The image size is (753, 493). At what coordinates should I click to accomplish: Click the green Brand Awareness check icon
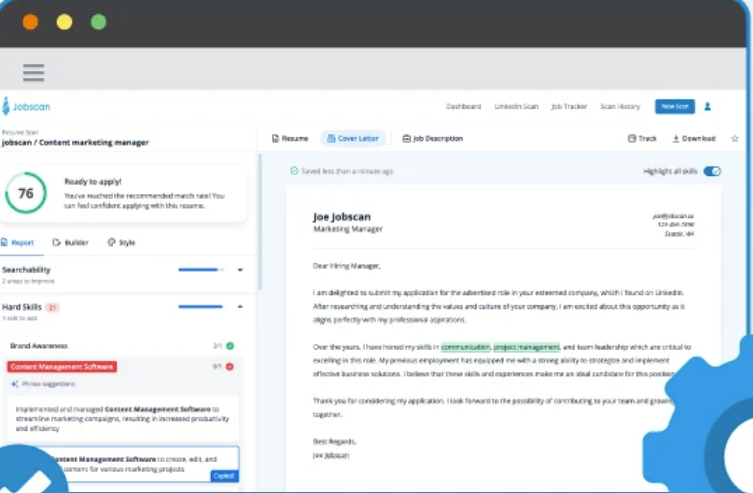tap(230, 346)
